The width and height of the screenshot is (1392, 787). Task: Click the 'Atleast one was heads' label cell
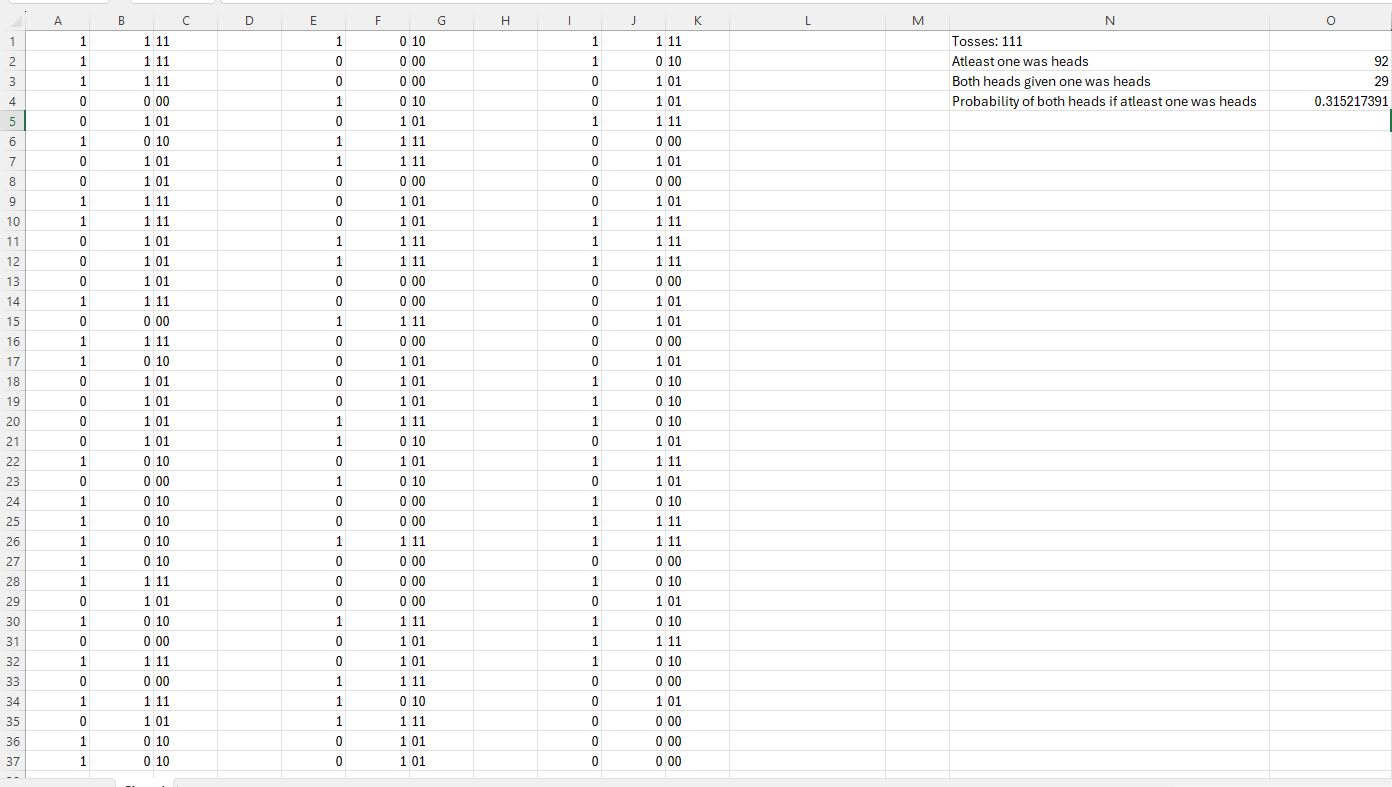[x=1109, y=61]
